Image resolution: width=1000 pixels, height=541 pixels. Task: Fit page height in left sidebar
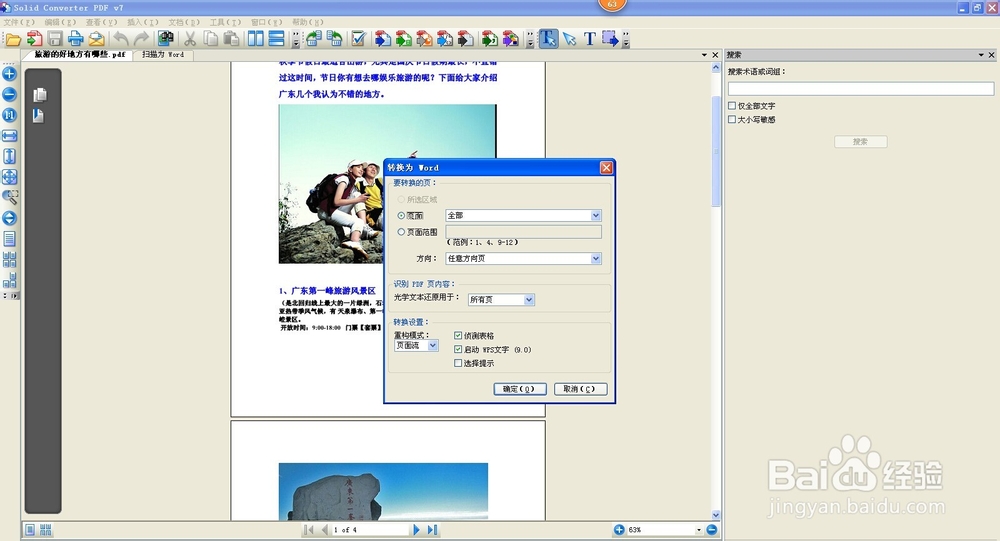pos(10,156)
